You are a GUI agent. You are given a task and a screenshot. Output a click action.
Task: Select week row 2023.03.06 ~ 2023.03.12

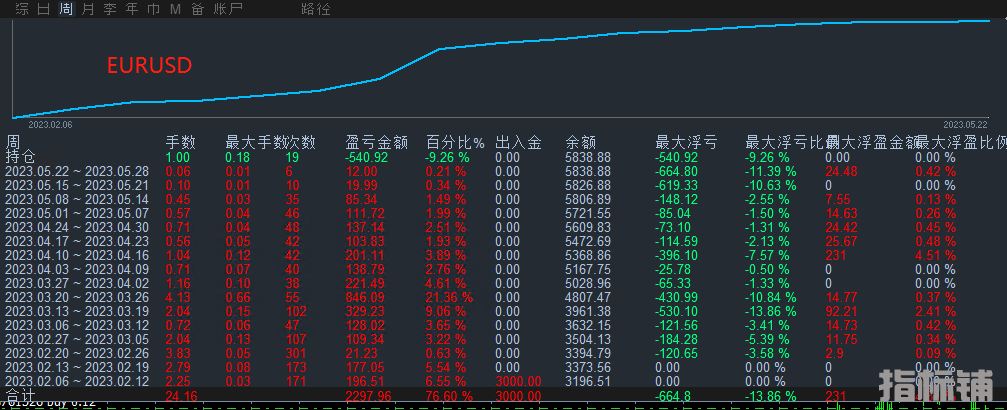click(76, 325)
